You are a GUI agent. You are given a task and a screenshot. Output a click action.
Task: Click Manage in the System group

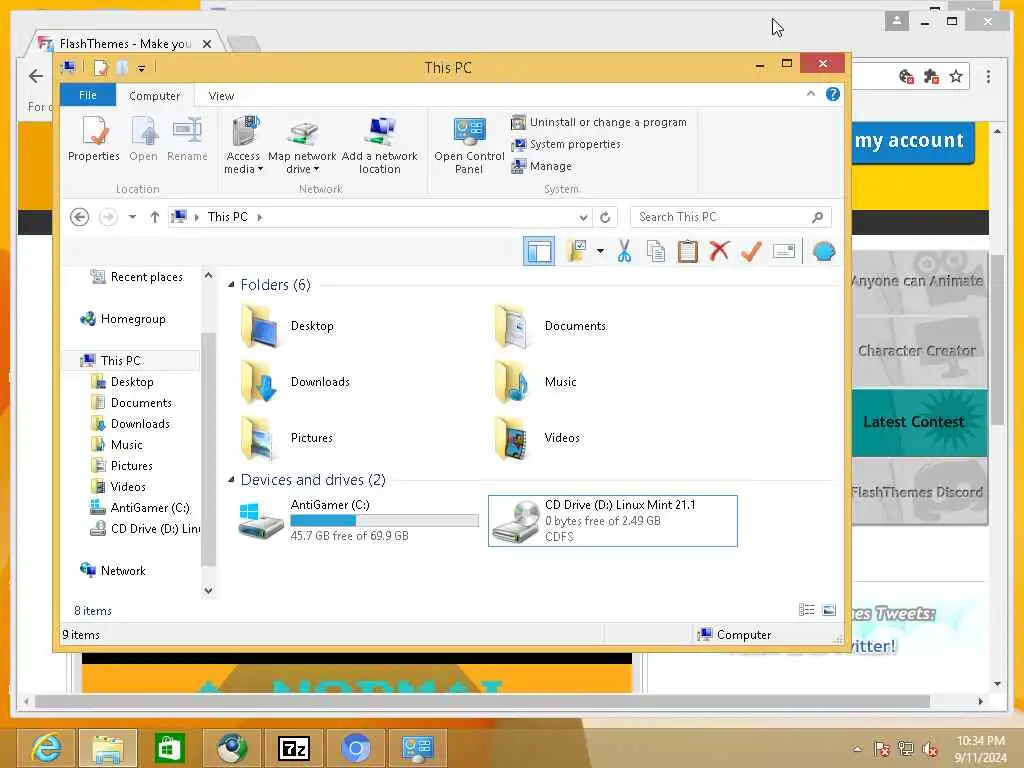coord(541,167)
